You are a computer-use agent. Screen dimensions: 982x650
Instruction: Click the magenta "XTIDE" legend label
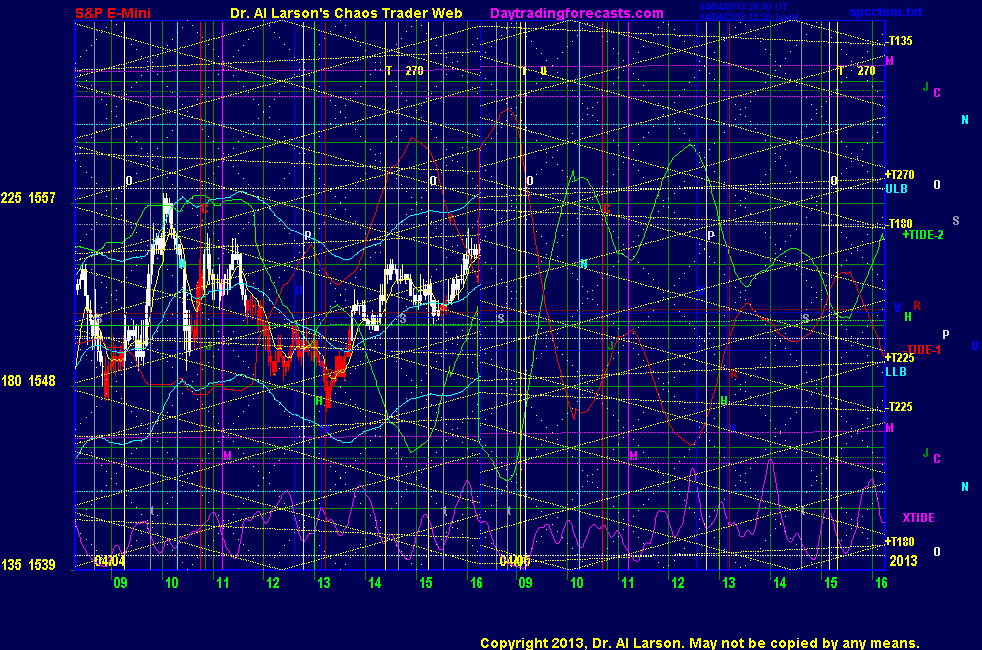pyautogui.click(x=918, y=518)
